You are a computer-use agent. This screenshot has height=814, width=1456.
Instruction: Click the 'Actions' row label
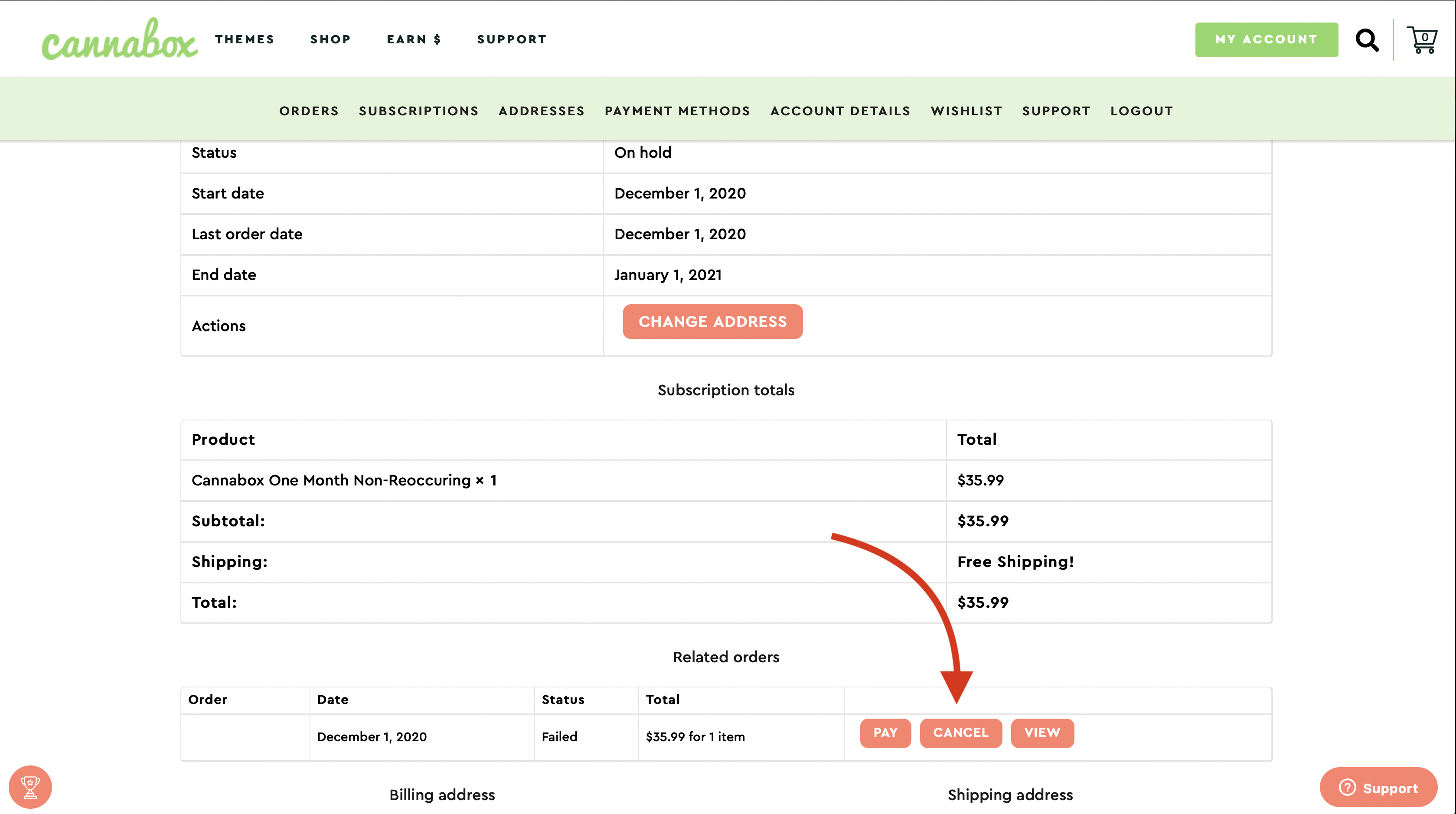tap(219, 326)
